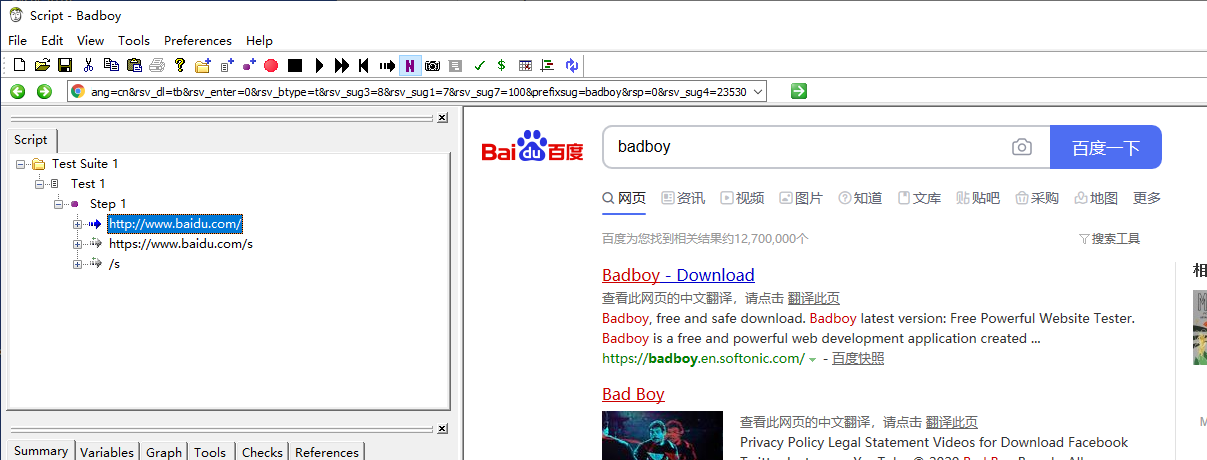This screenshot has width=1207, height=460.
Task: Switch to the Summary tab
Action: [41, 451]
